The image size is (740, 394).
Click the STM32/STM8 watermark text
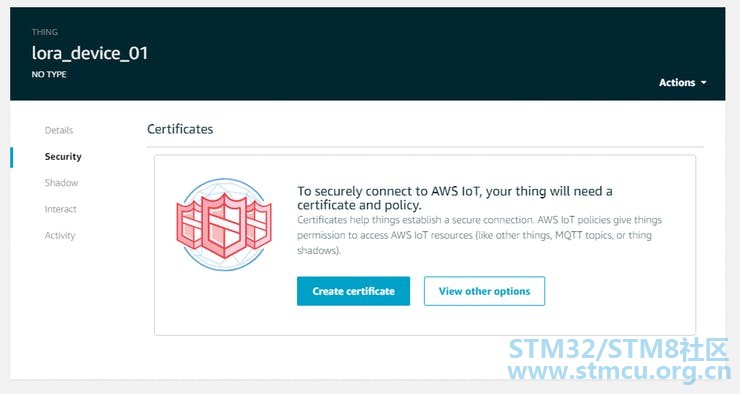[x=619, y=350]
